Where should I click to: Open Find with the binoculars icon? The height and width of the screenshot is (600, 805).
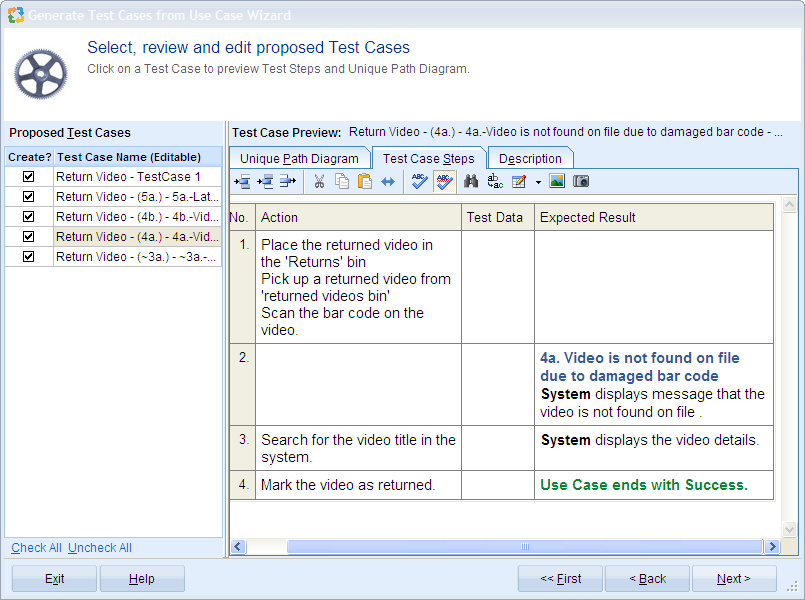click(x=471, y=181)
